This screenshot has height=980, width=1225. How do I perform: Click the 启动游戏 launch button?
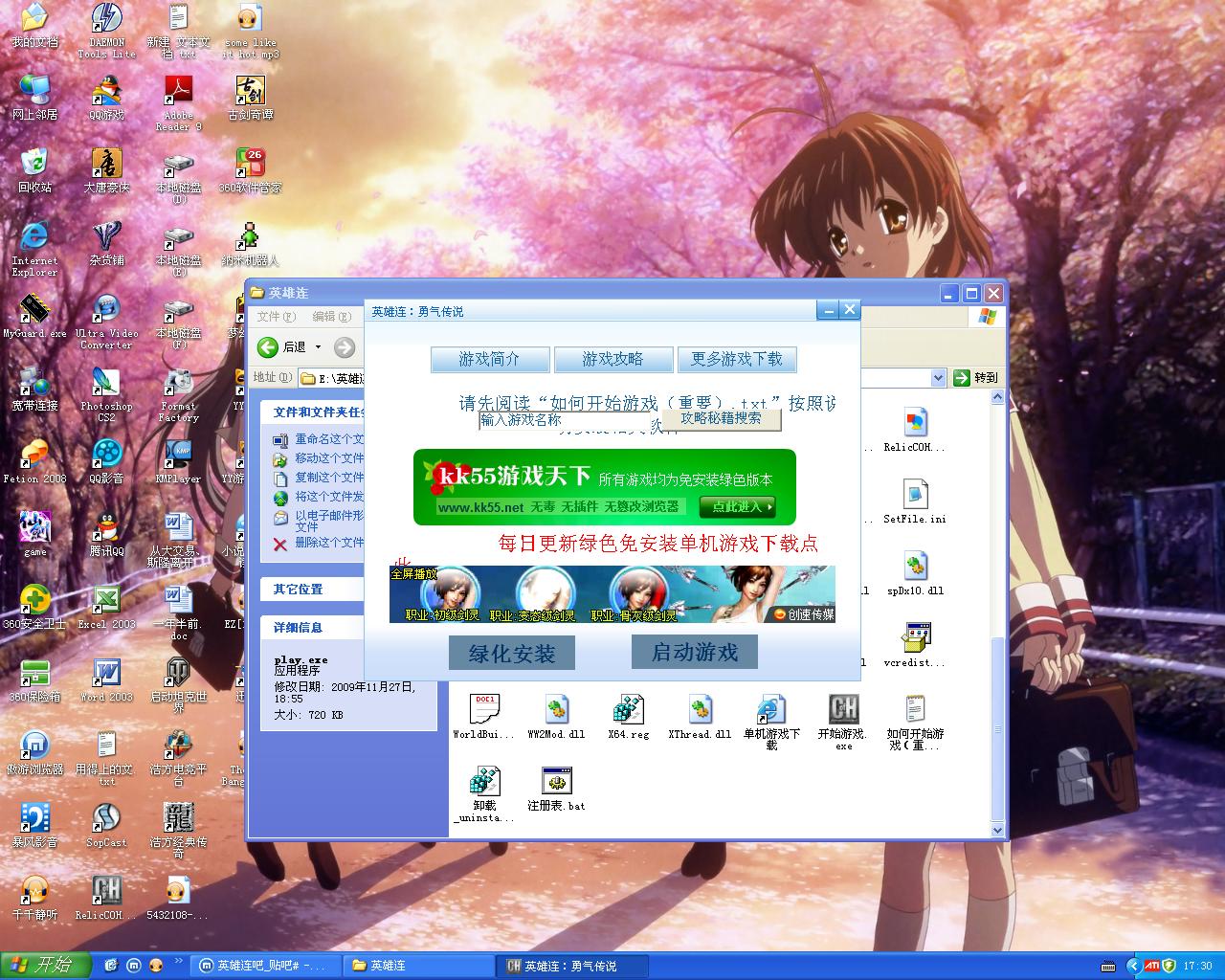[695, 652]
